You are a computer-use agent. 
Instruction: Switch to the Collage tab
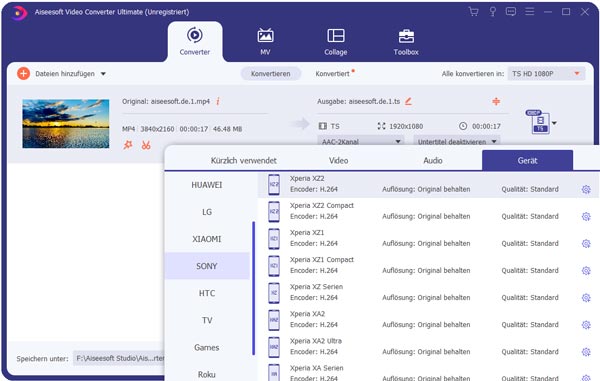coord(336,41)
